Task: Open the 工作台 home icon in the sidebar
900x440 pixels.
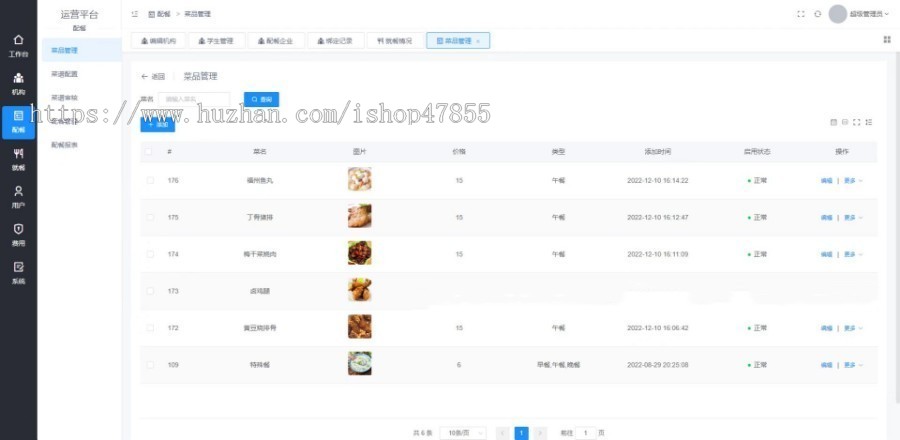Action: [18, 40]
